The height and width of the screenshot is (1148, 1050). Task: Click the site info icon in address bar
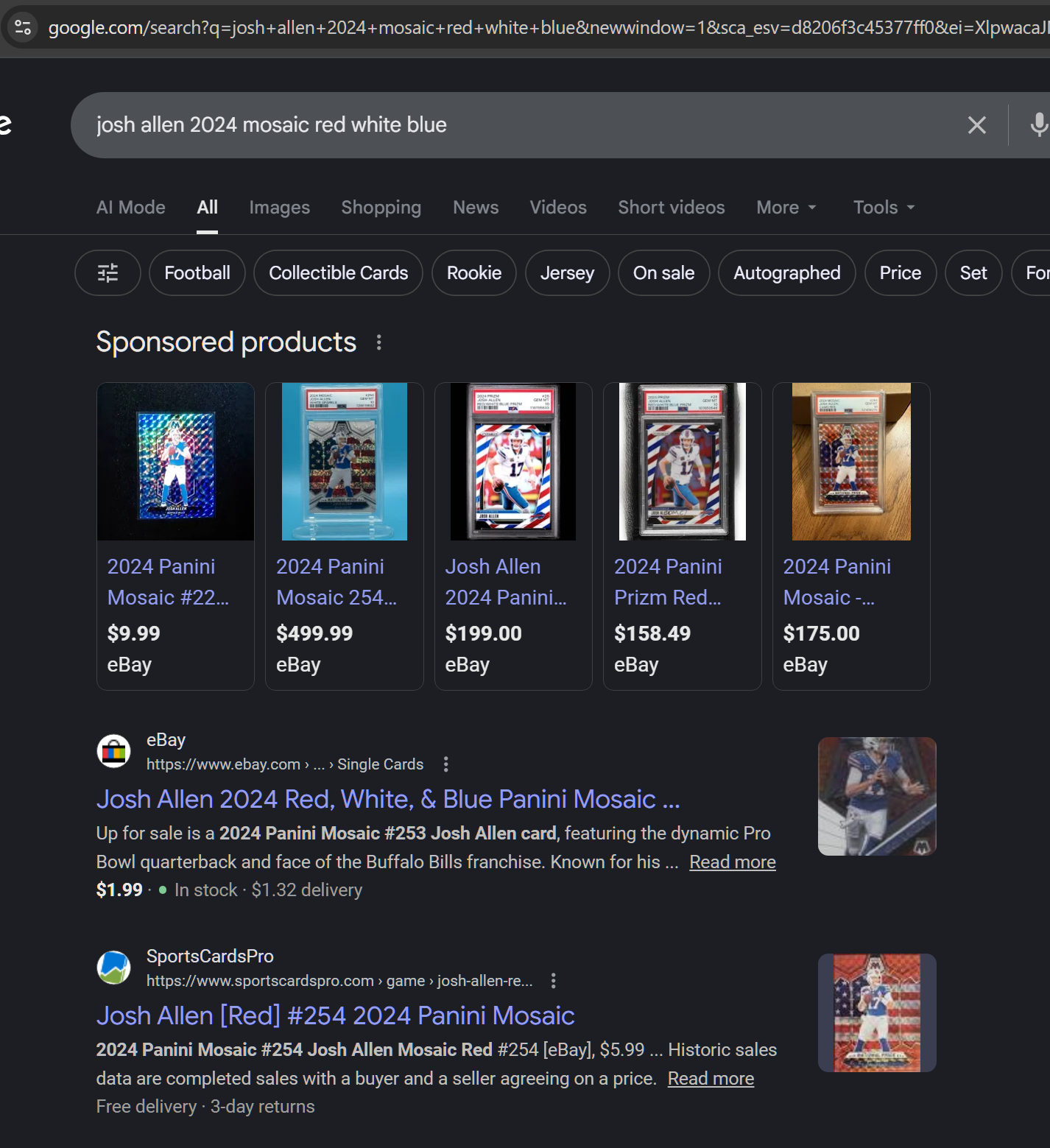(x=23, y=28)
